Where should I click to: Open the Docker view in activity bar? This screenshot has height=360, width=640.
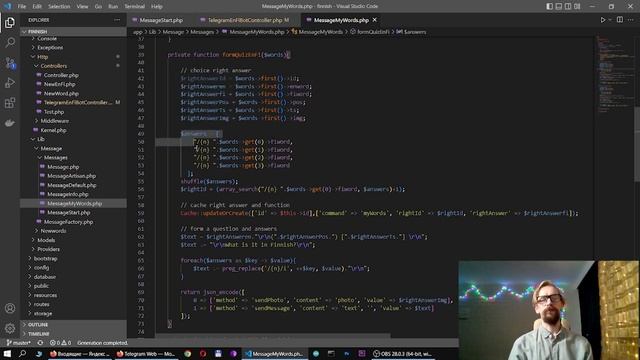coord(10,122)
